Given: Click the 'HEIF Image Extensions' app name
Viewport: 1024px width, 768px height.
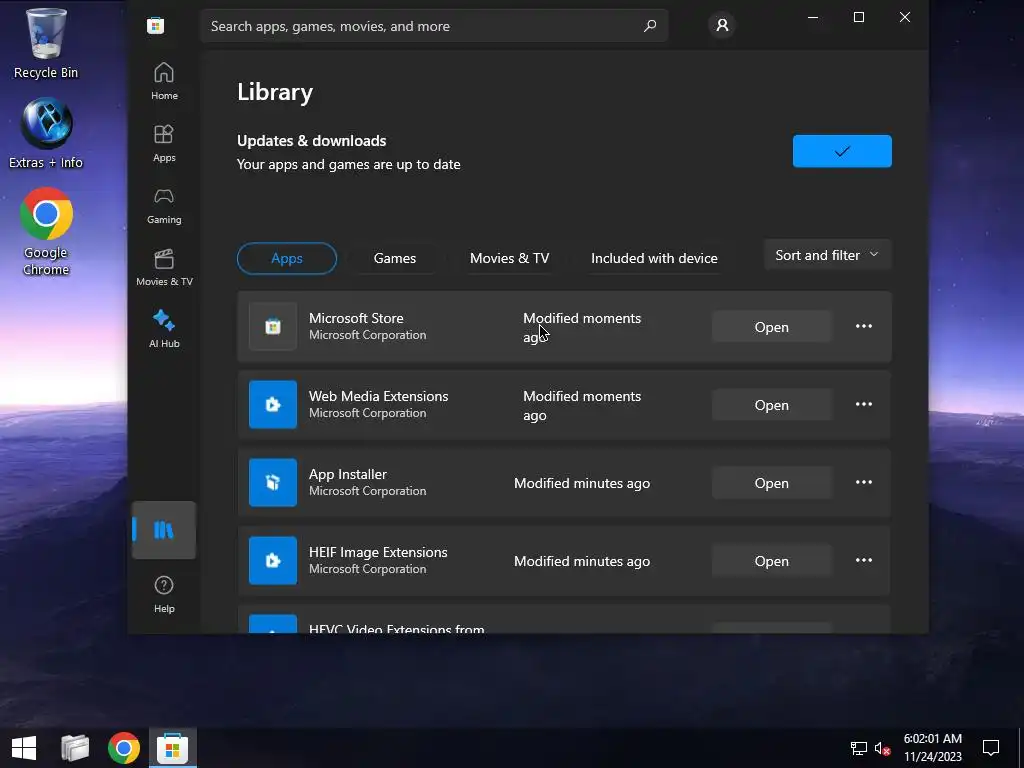Looking at the screenshot, I should coord(378,552).
